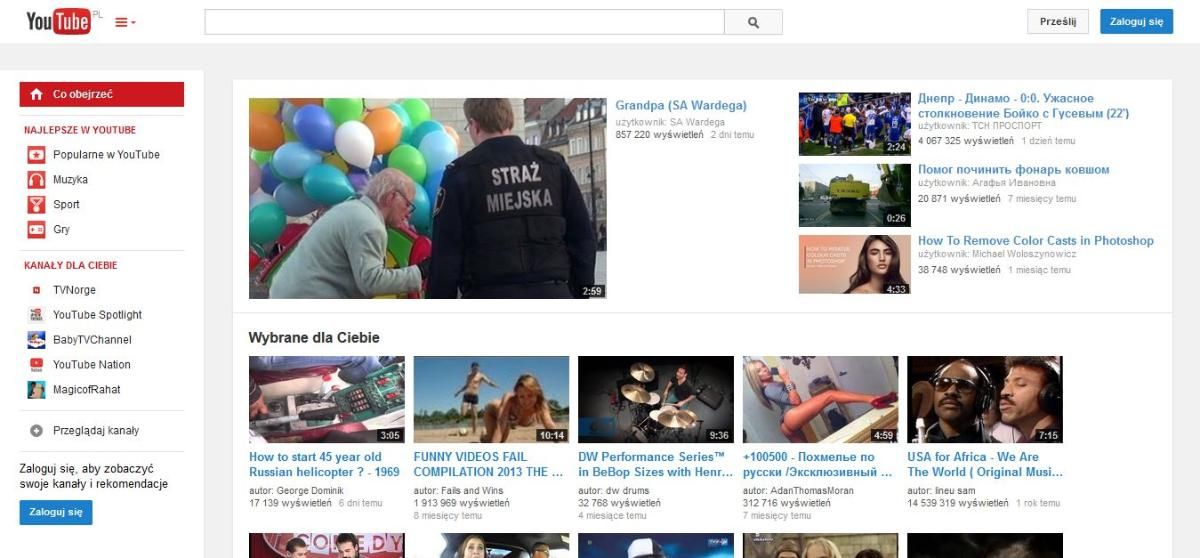
Task: Click Przeglądaj kanały plus icon
Action: click(x=36, y=431)
